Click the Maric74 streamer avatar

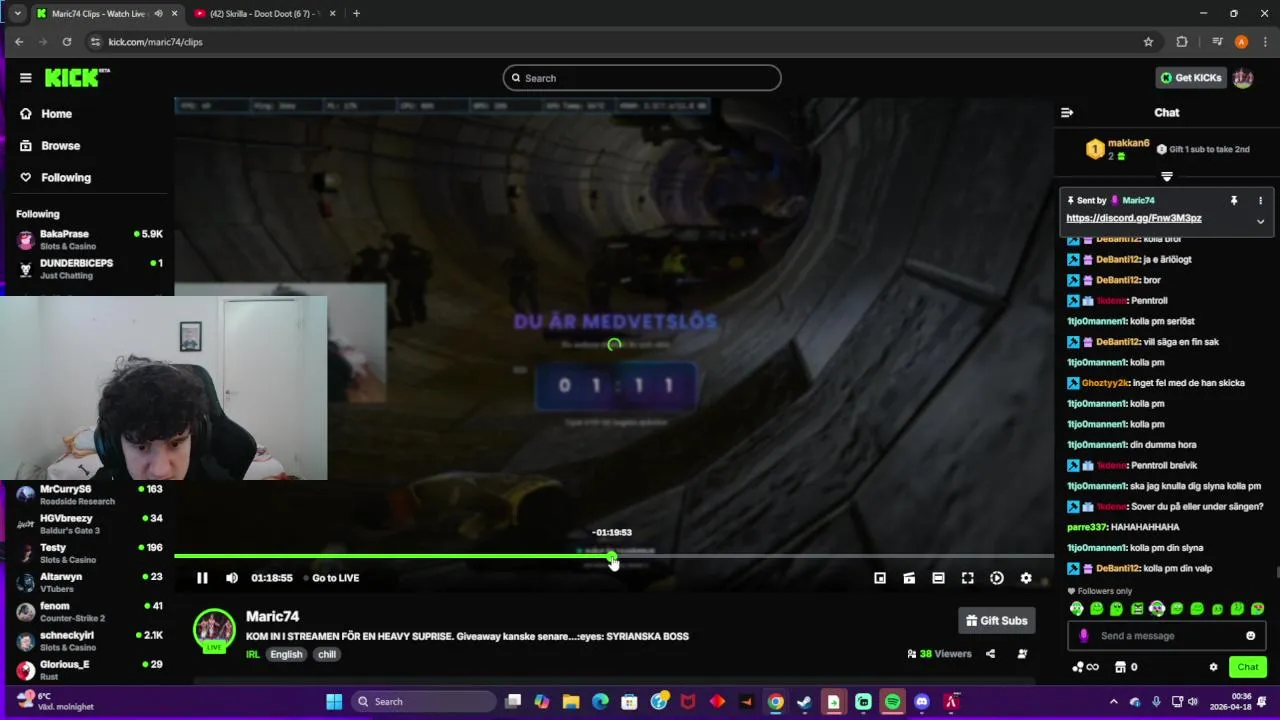[x=214, y=630]
